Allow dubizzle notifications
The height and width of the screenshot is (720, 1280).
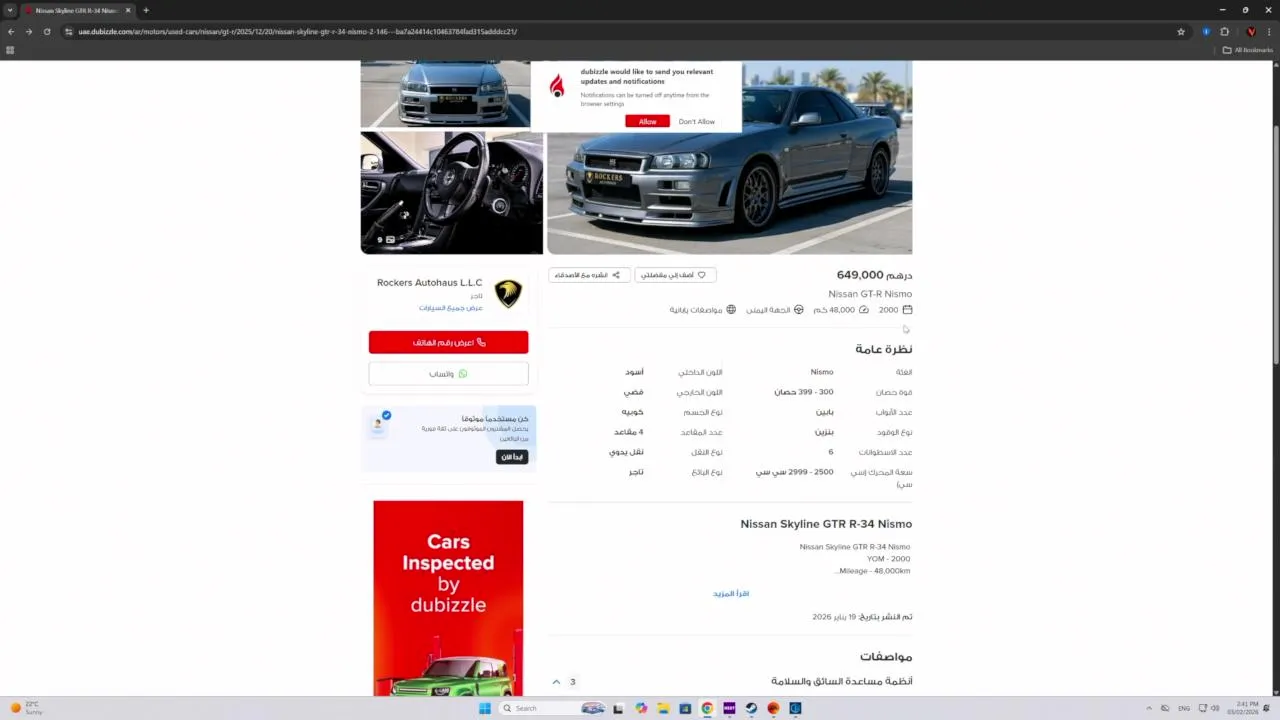click(x=647, y=122)
